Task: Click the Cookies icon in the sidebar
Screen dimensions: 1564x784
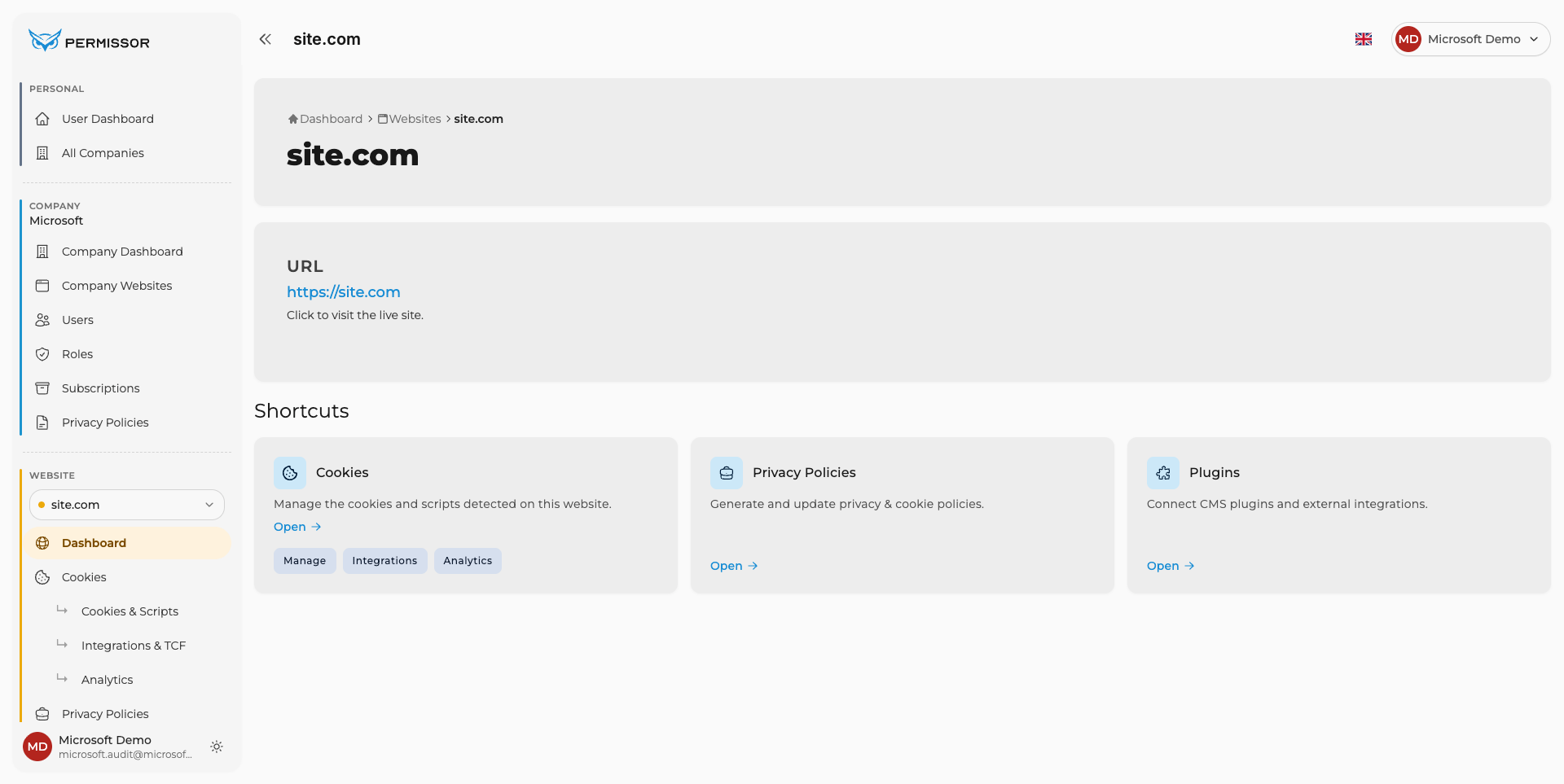Action: point(42,577)
